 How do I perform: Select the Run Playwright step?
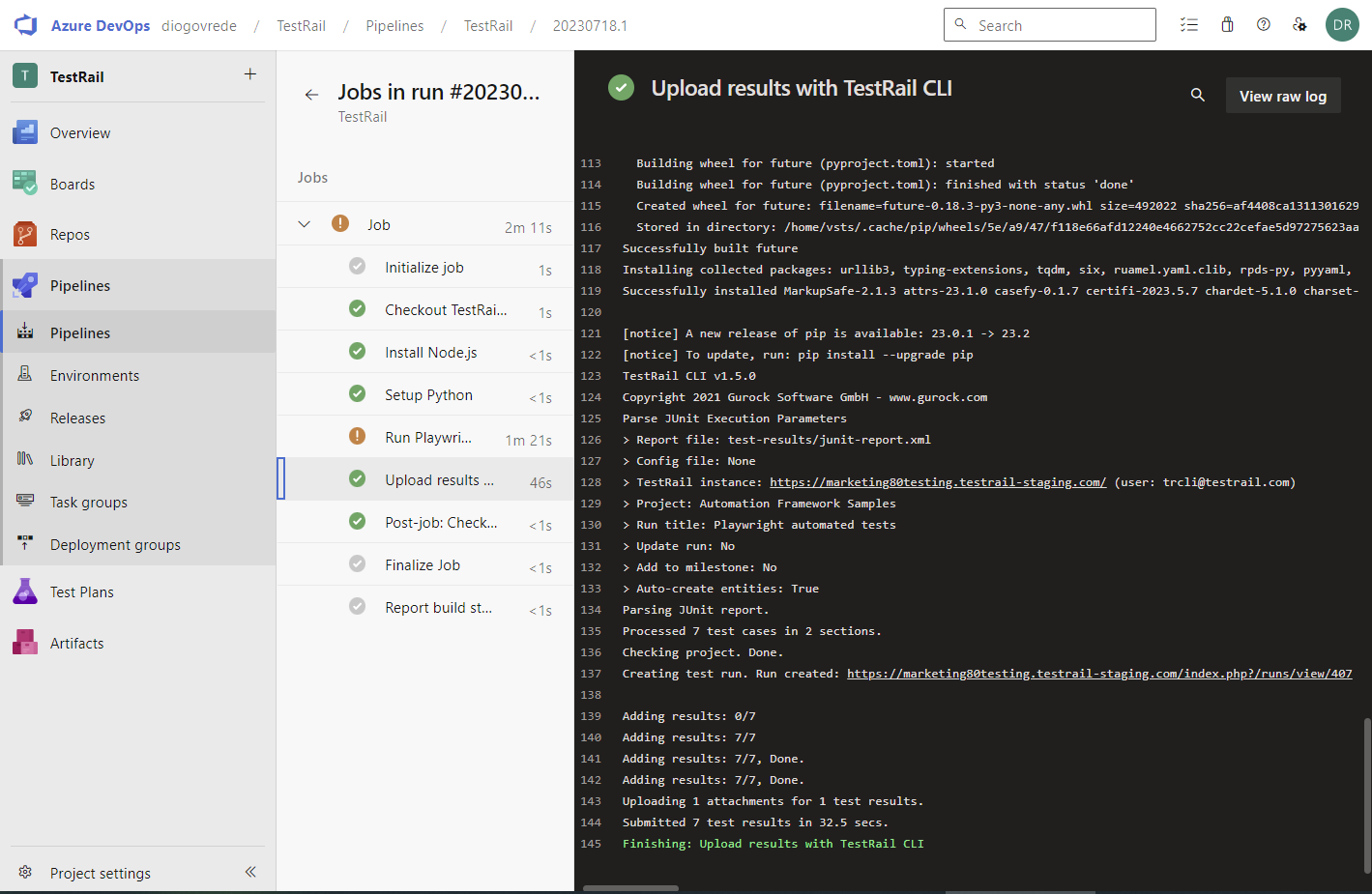tap(428, 438)
